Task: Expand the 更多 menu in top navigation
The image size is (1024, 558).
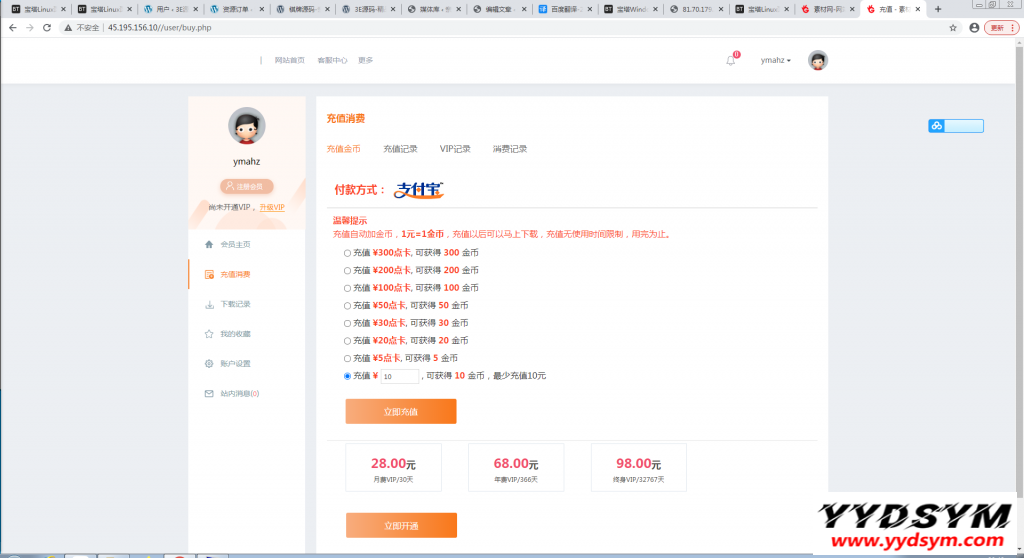Action: [x=365, y=60]
